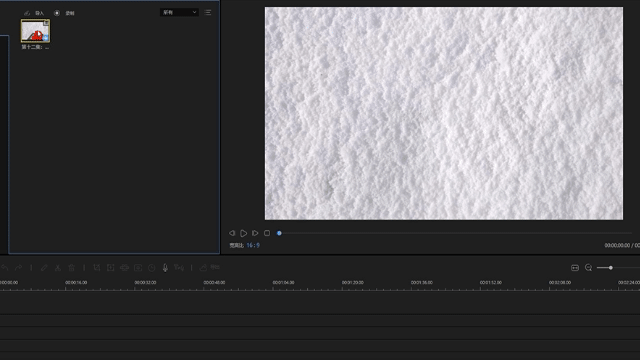Viewport: 640px width, 360px height.
Task: Start voiceover with the microphone icon
Action: coord(165,268)
